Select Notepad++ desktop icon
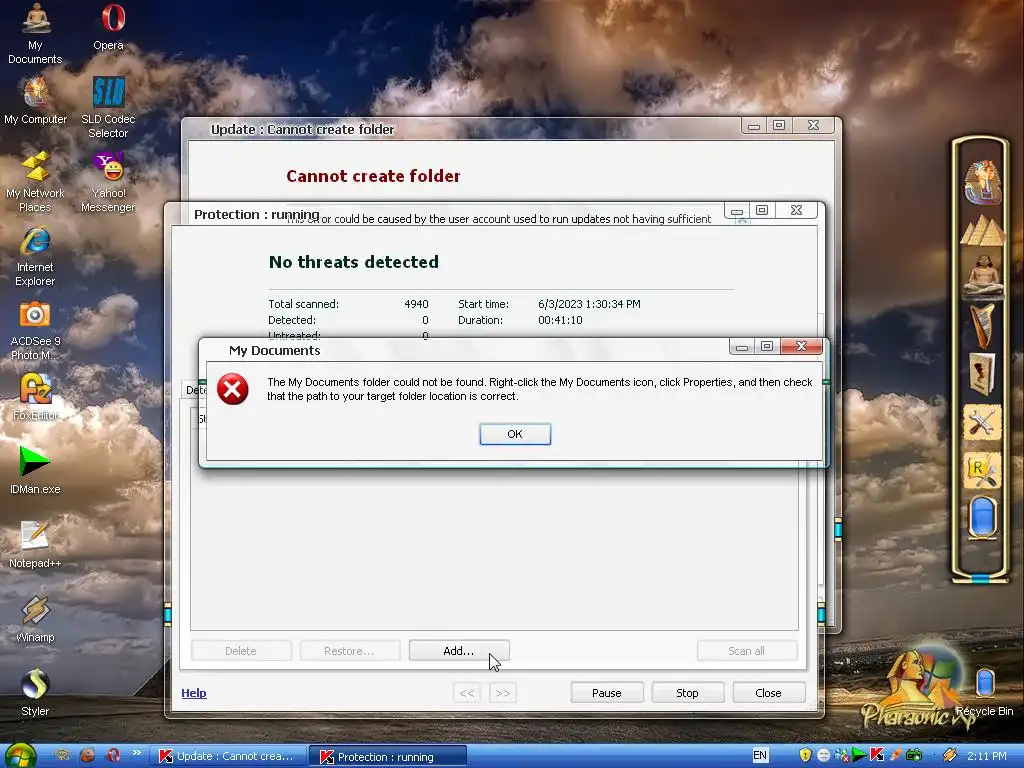Viewport: 1024px width, 768px height. click(x=35, y=544)
